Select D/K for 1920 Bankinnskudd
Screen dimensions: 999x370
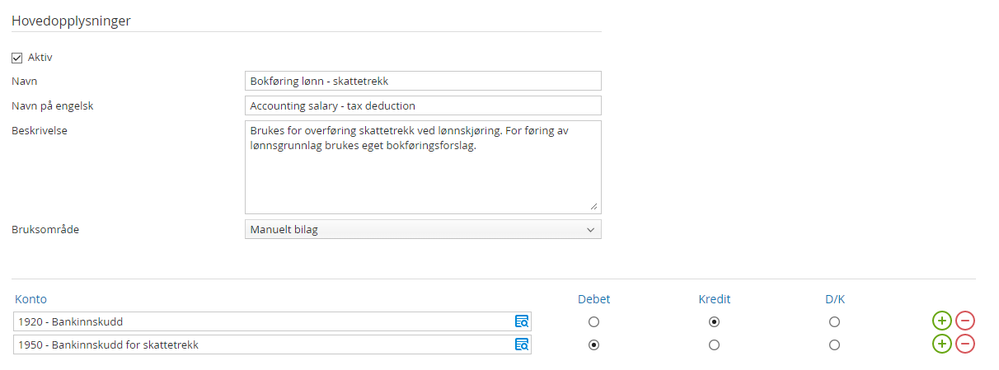[835, 322]
